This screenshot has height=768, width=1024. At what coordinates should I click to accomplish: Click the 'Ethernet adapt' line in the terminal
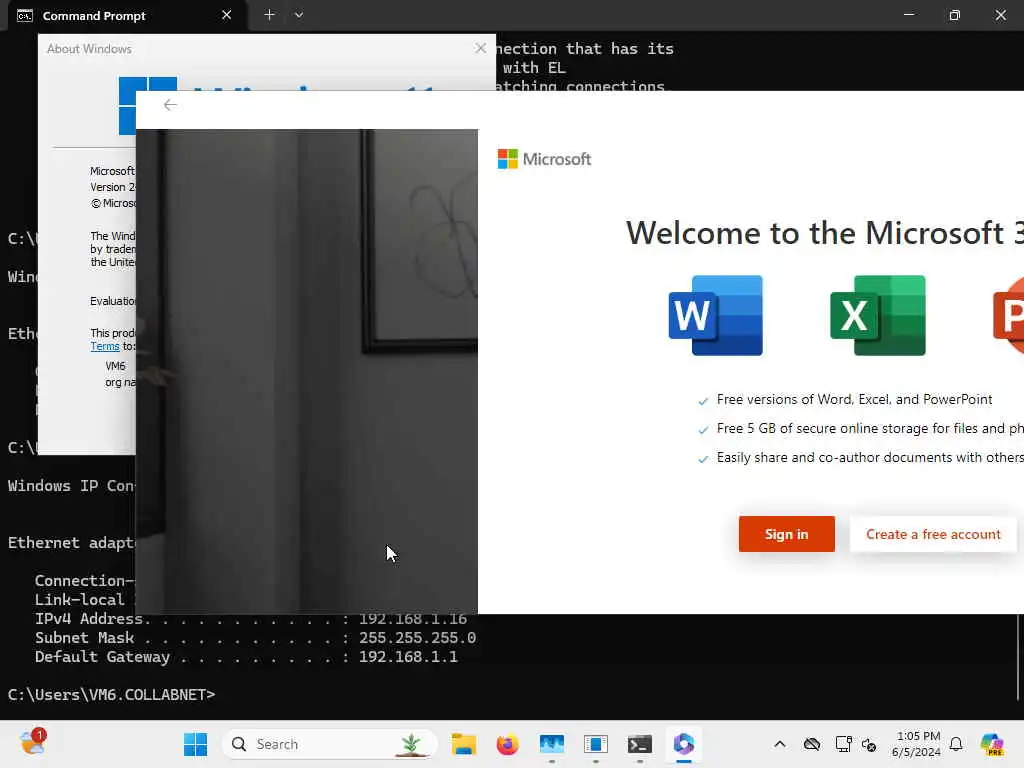point(71,543)
